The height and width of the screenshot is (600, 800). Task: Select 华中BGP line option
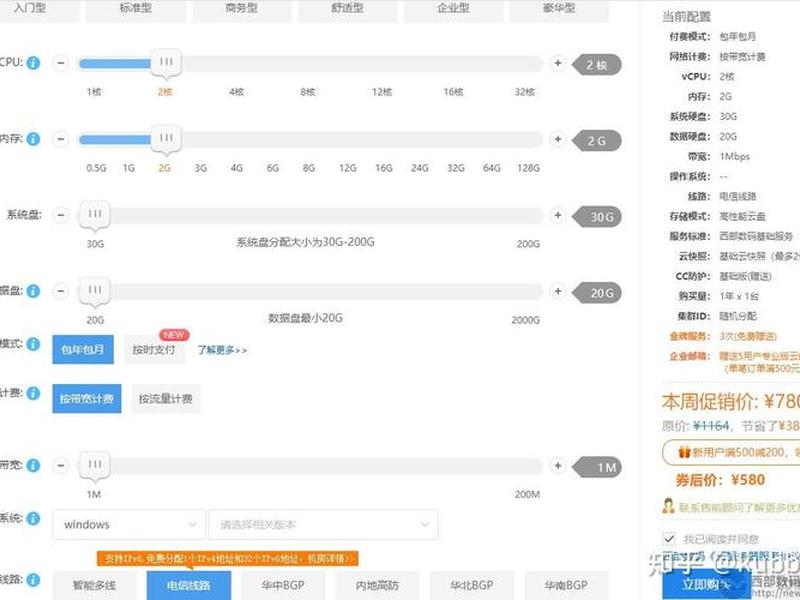point(283,585)
